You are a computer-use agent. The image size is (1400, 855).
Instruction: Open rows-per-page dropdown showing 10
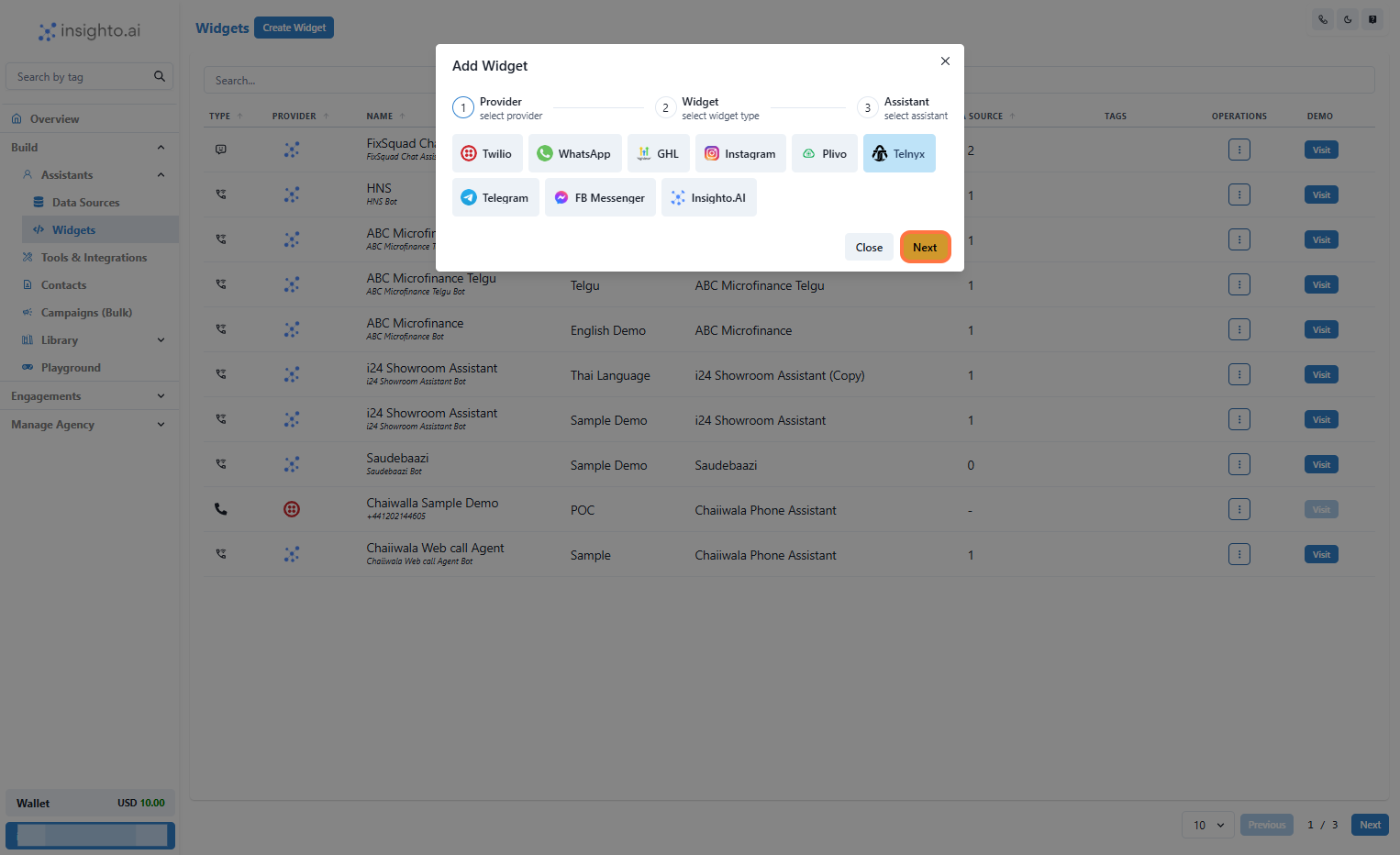pos(1208,825)
